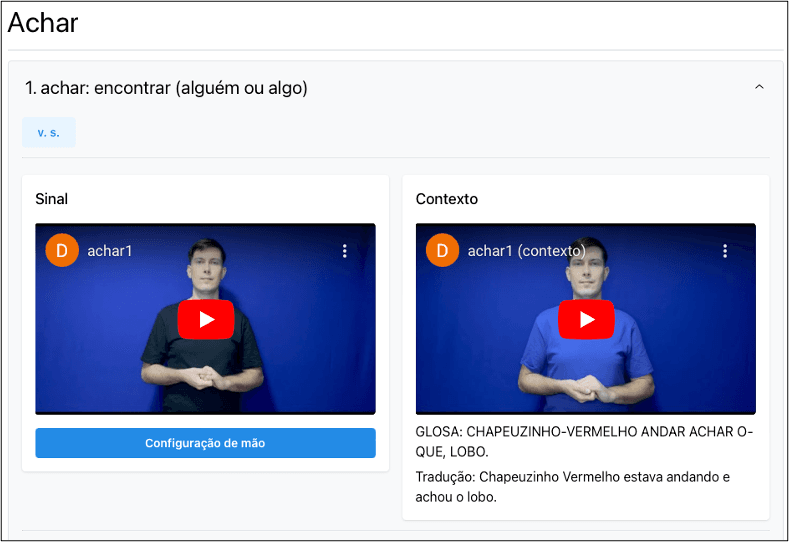Click the 'Achar' page title

(x=43, y=23)
